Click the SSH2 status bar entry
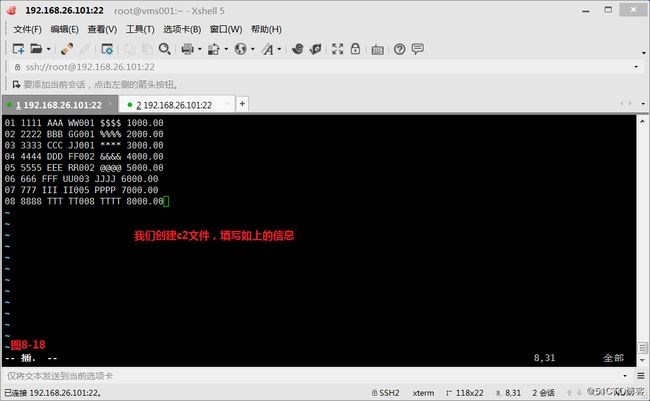This screenshot has height=401, width=650. pyautogui.click(x=386, y=393)
